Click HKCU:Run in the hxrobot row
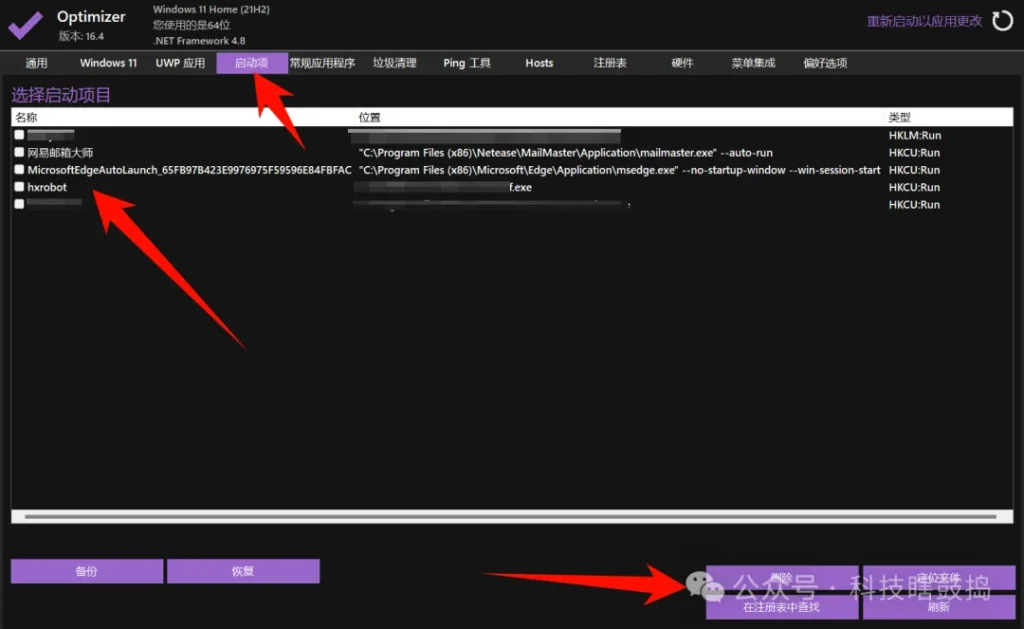The height and width of the screenshot is (629, 1024). (x=914, y=187)
